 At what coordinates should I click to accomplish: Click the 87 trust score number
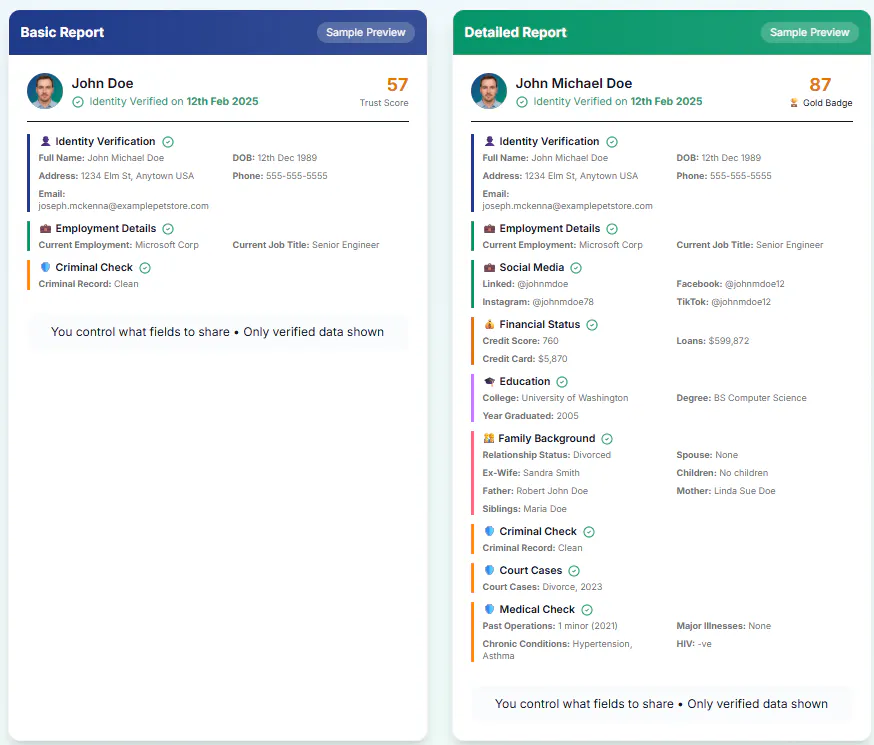(x=820, y=84)
